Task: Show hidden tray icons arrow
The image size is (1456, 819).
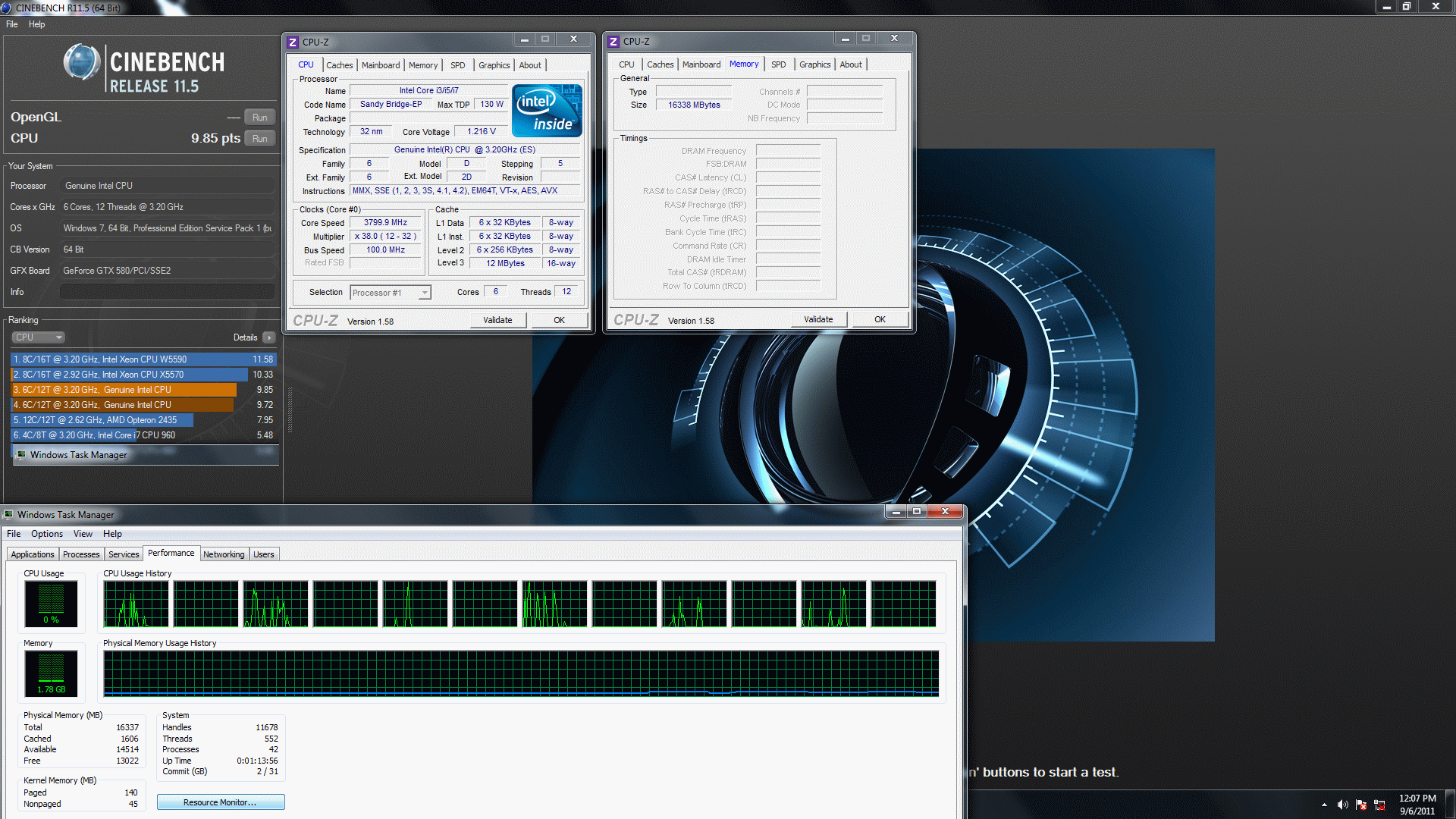Action: point(1324,805)
